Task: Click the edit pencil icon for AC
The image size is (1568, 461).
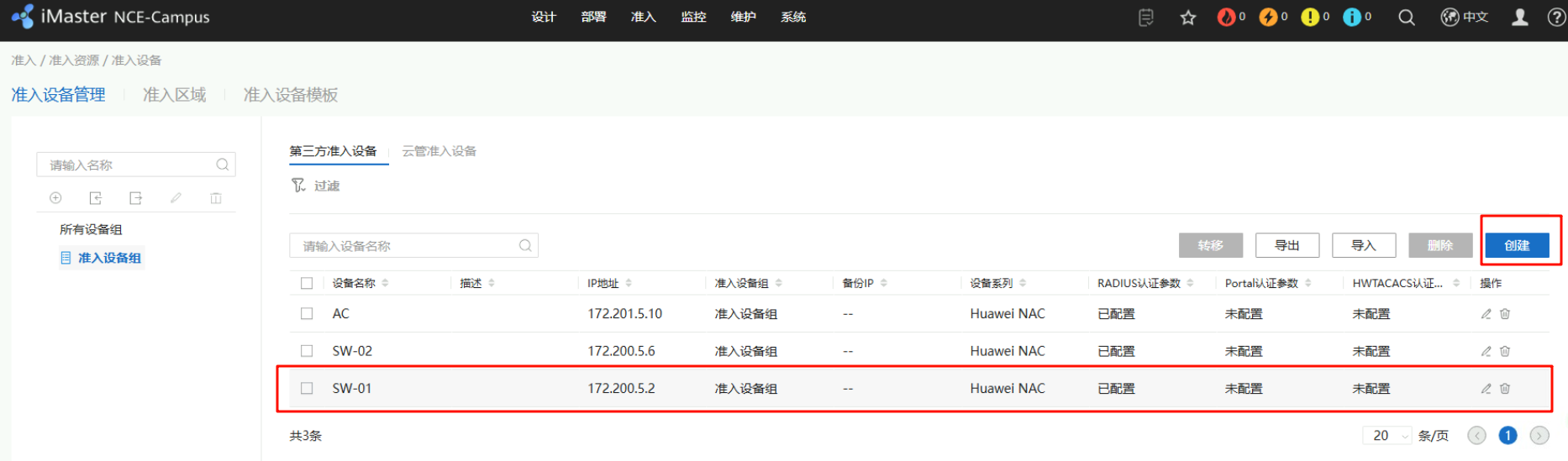Action: [x=1486, y=314]
